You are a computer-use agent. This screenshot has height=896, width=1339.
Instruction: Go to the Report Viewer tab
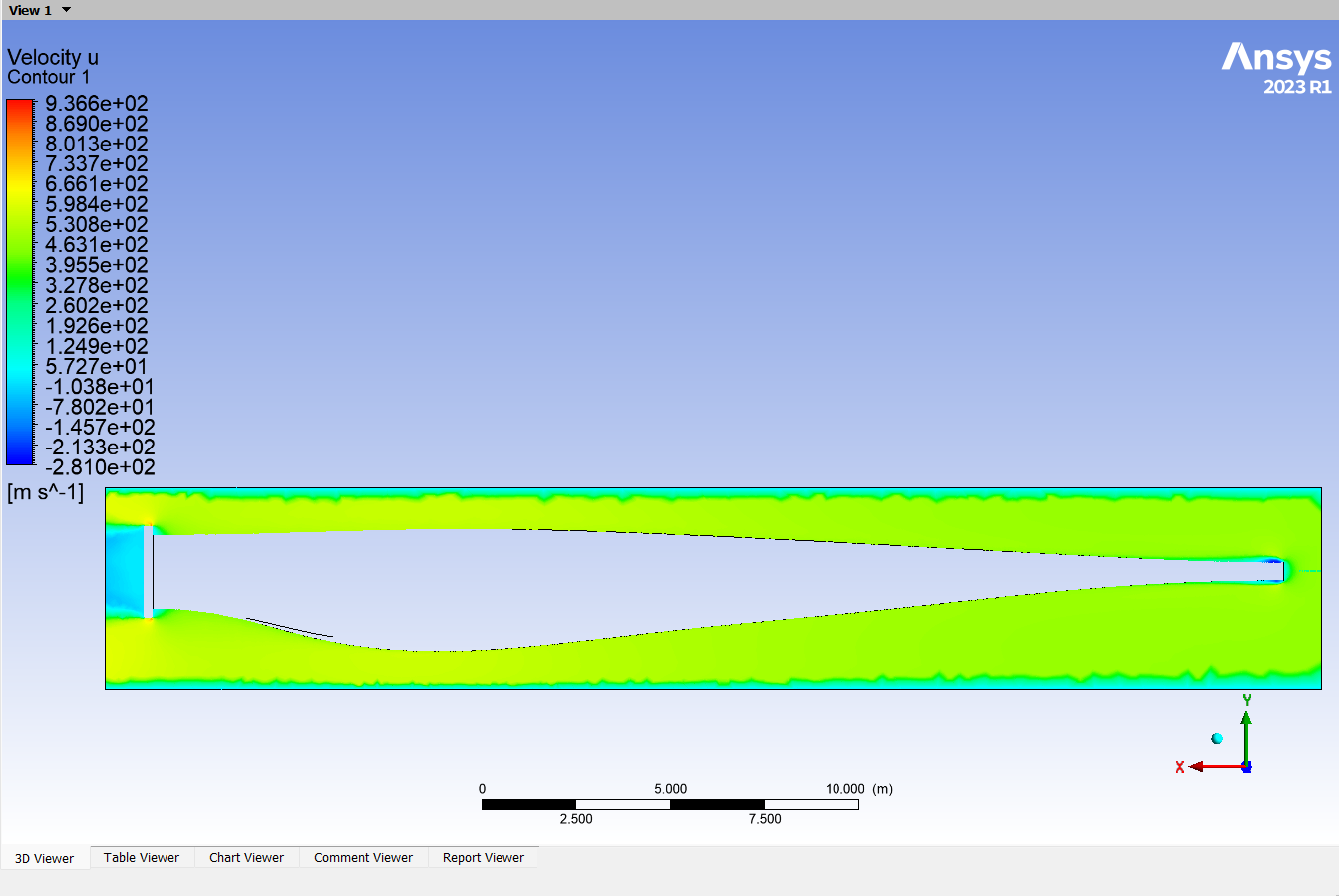(483, 857)
